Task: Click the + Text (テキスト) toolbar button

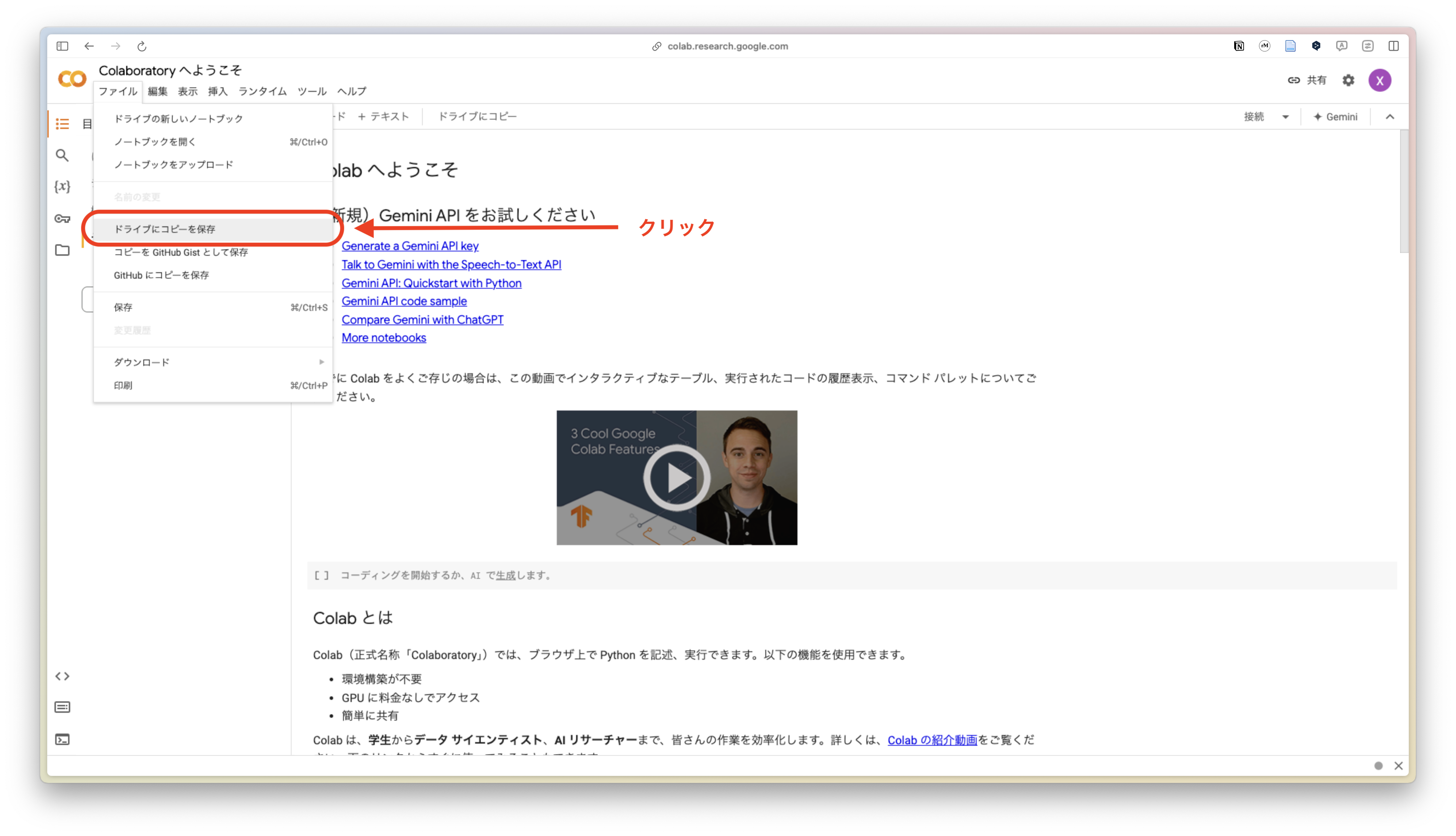Action: click(x=383, y=116)
